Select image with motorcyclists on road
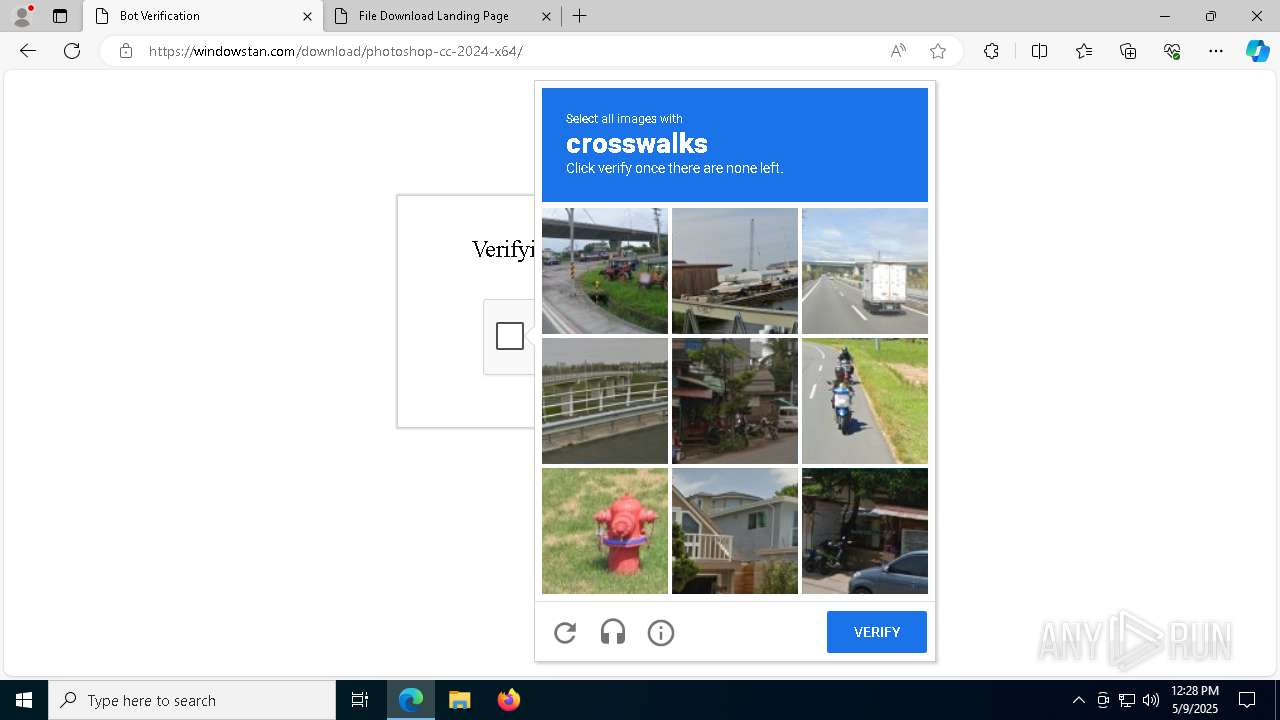 [865, 401]
